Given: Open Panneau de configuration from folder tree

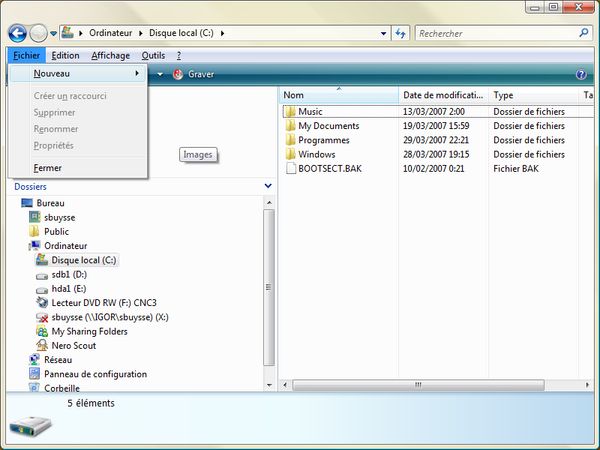Looking at the screenshot, I should click(95, 374).
